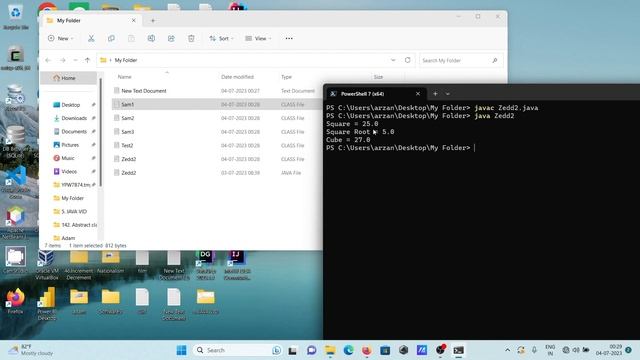Open the Visual Studio Code desktop shortcut
Viewport: 640px width, 360px height.
pyautogui.click(x=16, y=183)
